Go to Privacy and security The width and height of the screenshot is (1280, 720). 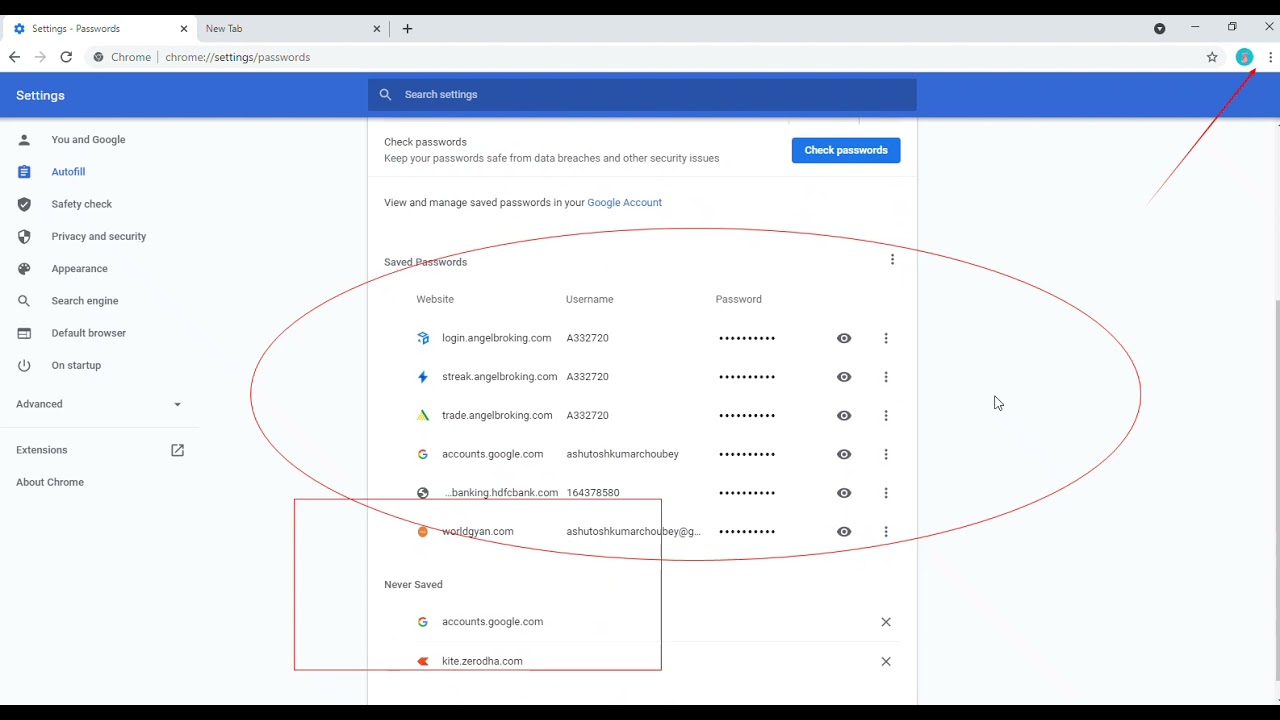point(99,236)
